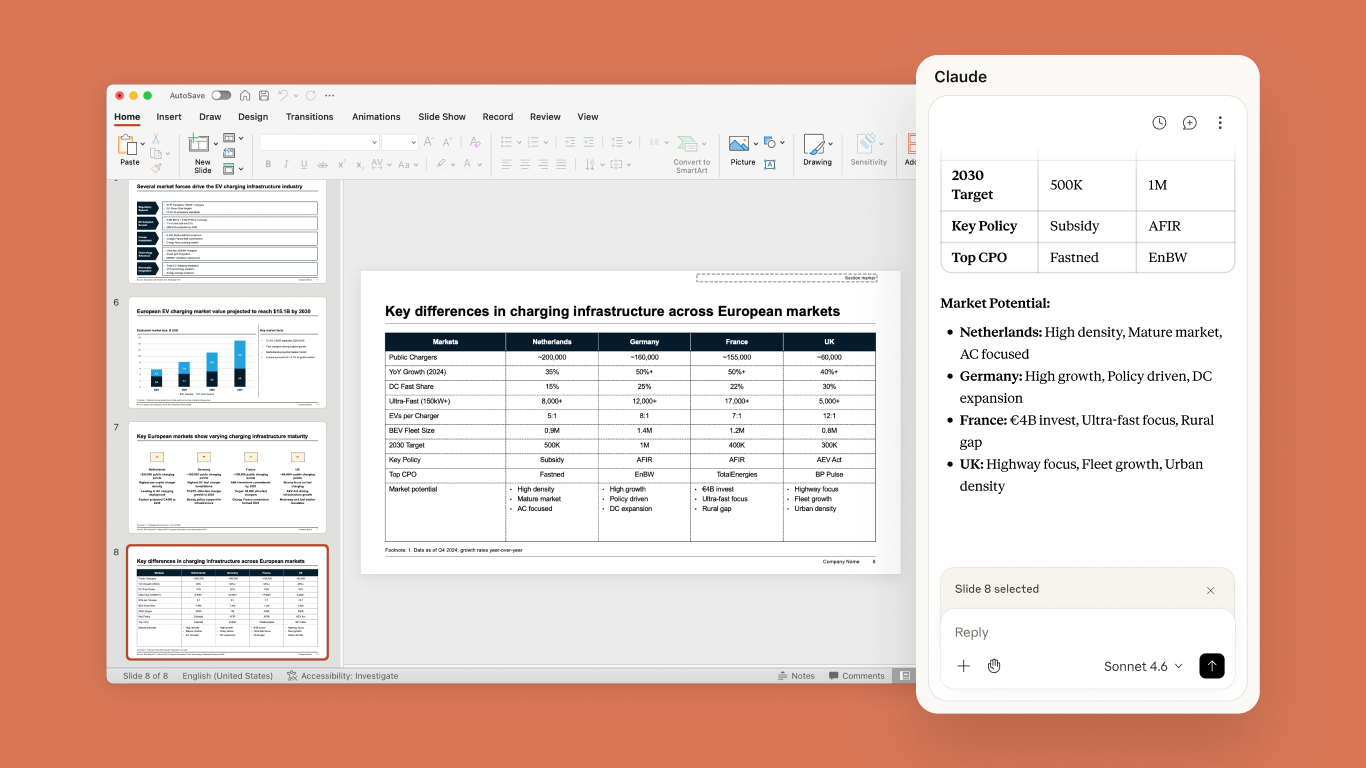This screenshot has height=768, width=1366.
Task: Open the Transitions ribbon tab
Action: pos(310,117)
